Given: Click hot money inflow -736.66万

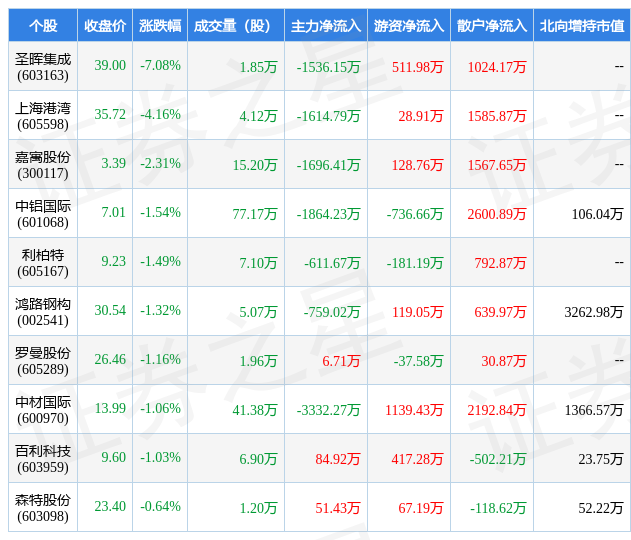Looking at the screenshot, I should click(x=415, y=214).
